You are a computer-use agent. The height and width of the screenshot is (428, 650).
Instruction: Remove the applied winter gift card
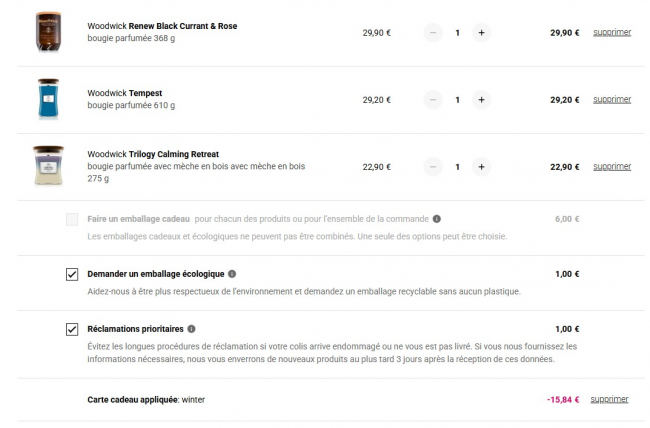(609, 400)
